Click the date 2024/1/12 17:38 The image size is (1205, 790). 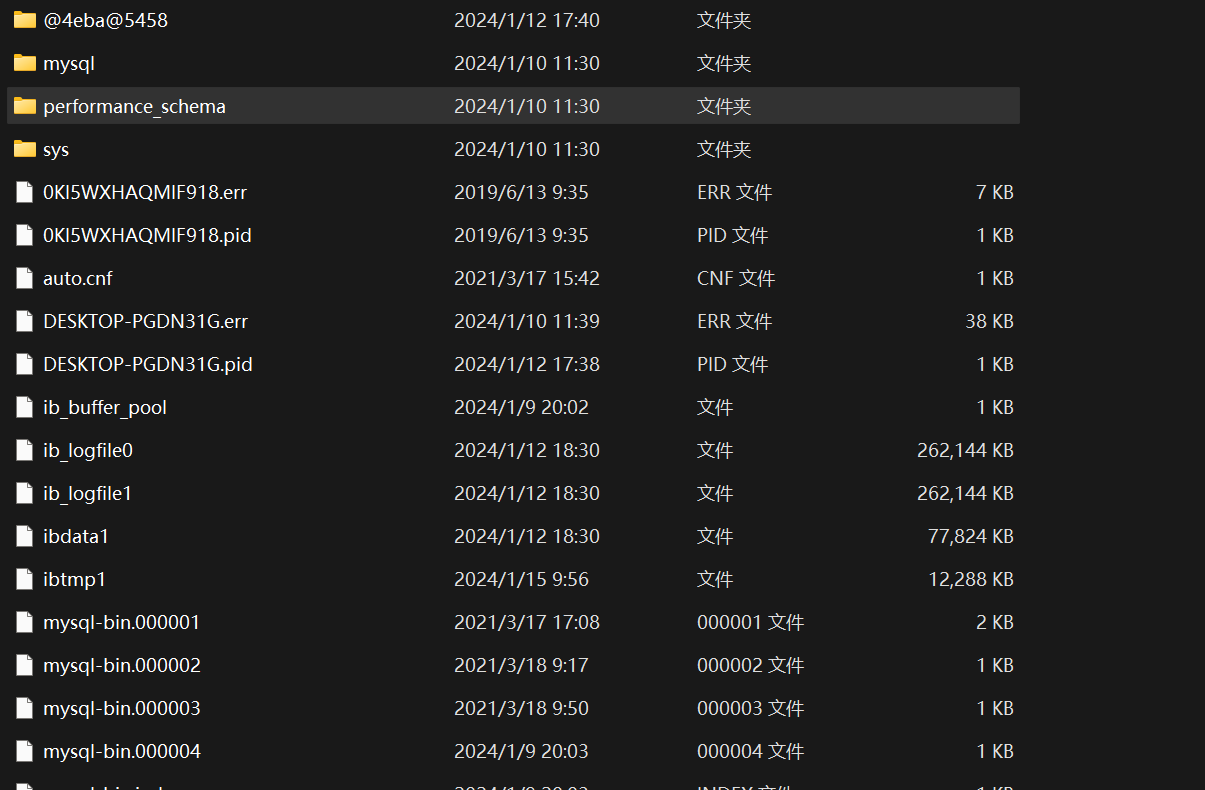point(527,364)
